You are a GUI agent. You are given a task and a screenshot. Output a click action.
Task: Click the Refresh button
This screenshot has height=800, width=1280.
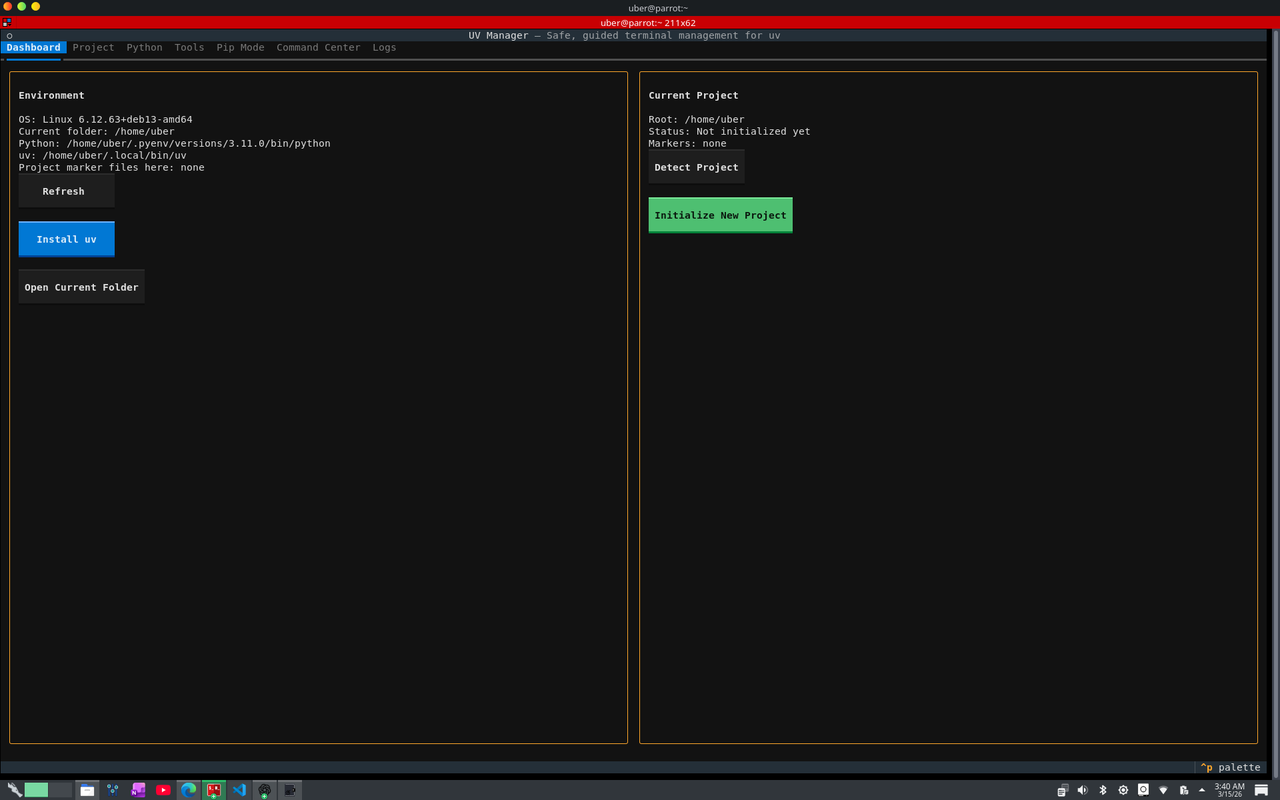tap(66, 191)
